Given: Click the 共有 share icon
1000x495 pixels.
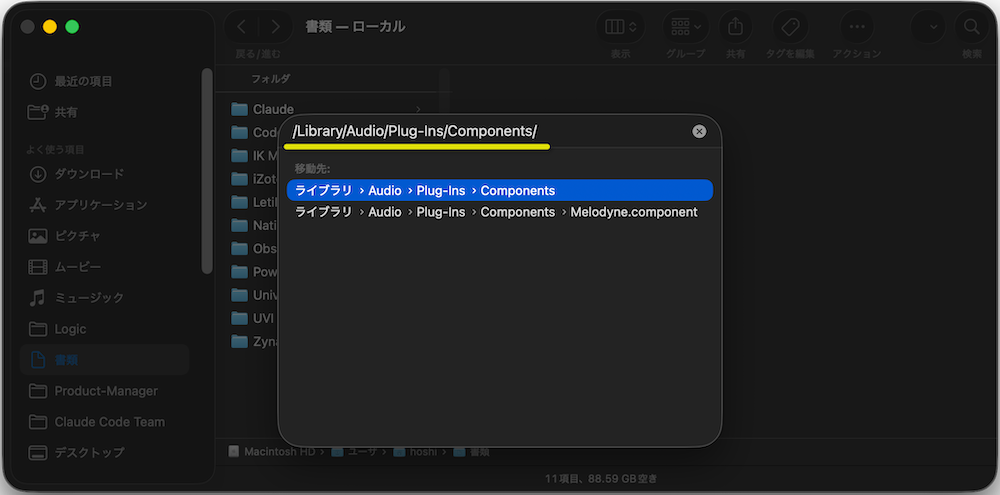Looking at the screenshot, I should (x=735, y=27).
